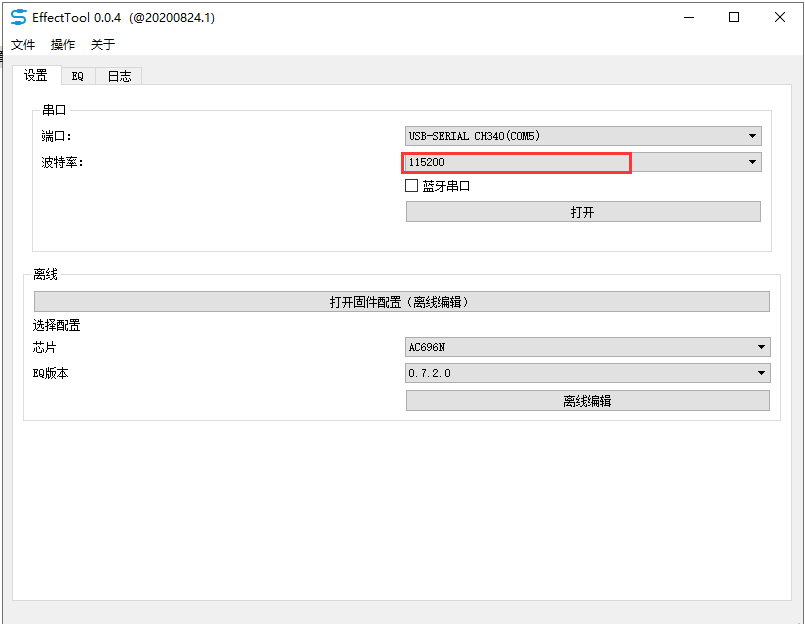Open the 关于 menu
The height and width of the screenshot is (624, 805).
(x=103, y=45)
